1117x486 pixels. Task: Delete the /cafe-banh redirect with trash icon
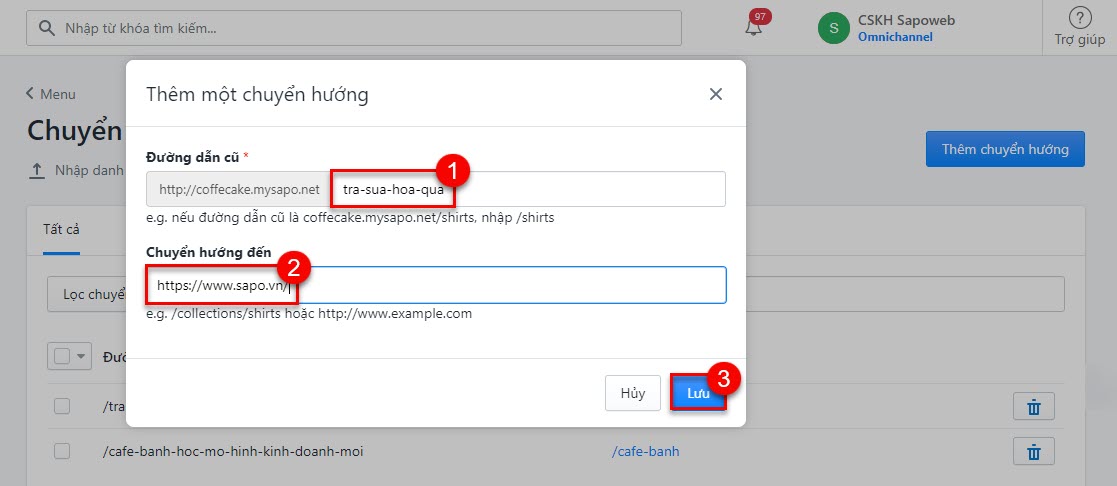[1033, 451]
